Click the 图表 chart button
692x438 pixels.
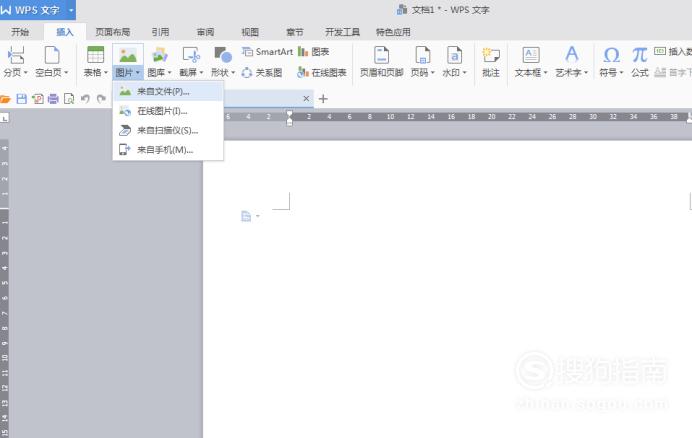314,52
